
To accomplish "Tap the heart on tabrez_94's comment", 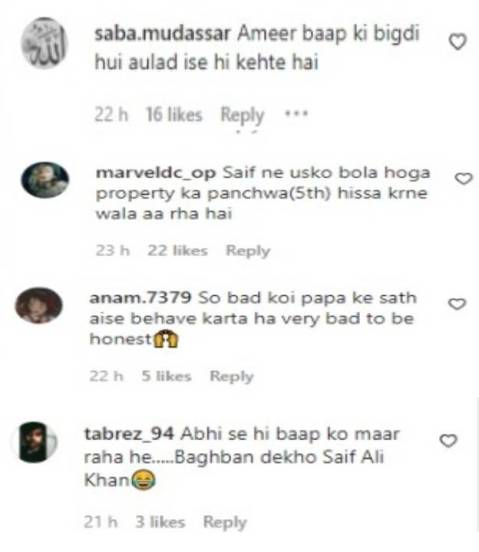I will 449,441.
